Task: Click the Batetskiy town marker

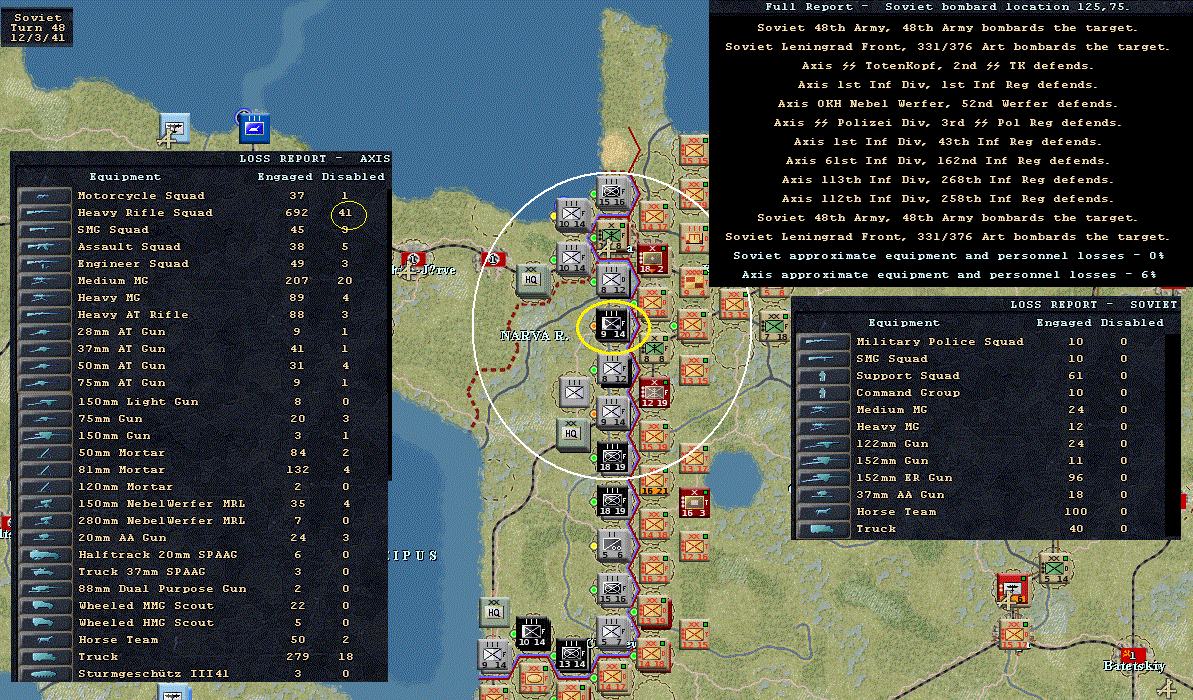Action: 1133,654
